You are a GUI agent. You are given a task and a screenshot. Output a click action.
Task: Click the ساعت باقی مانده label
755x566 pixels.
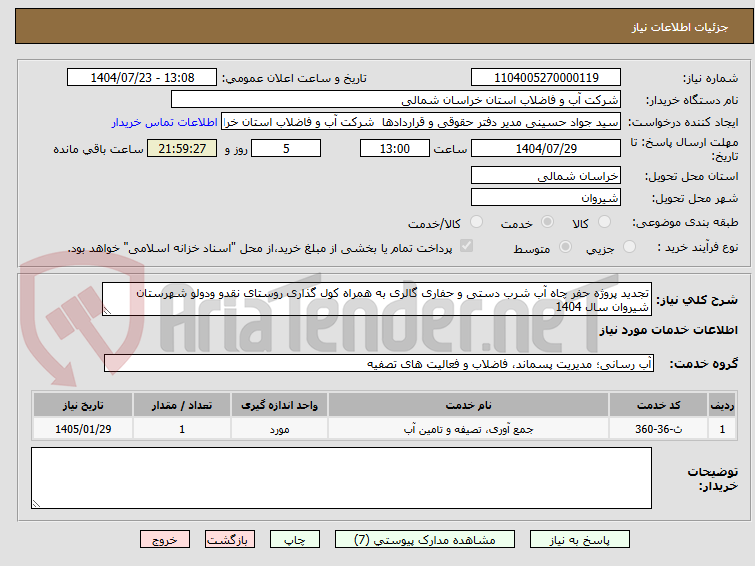coord(98,149)
